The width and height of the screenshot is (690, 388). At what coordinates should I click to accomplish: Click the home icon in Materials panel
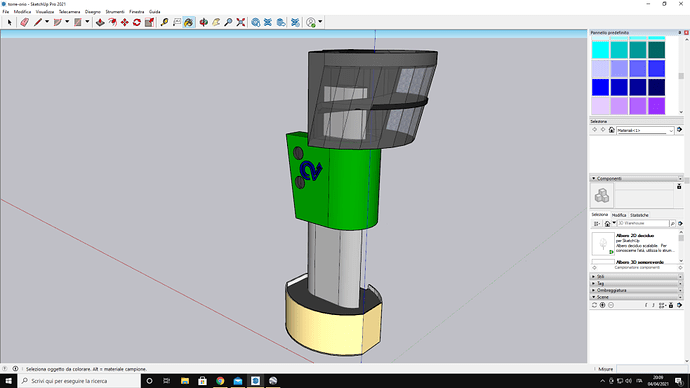point(612,130)
